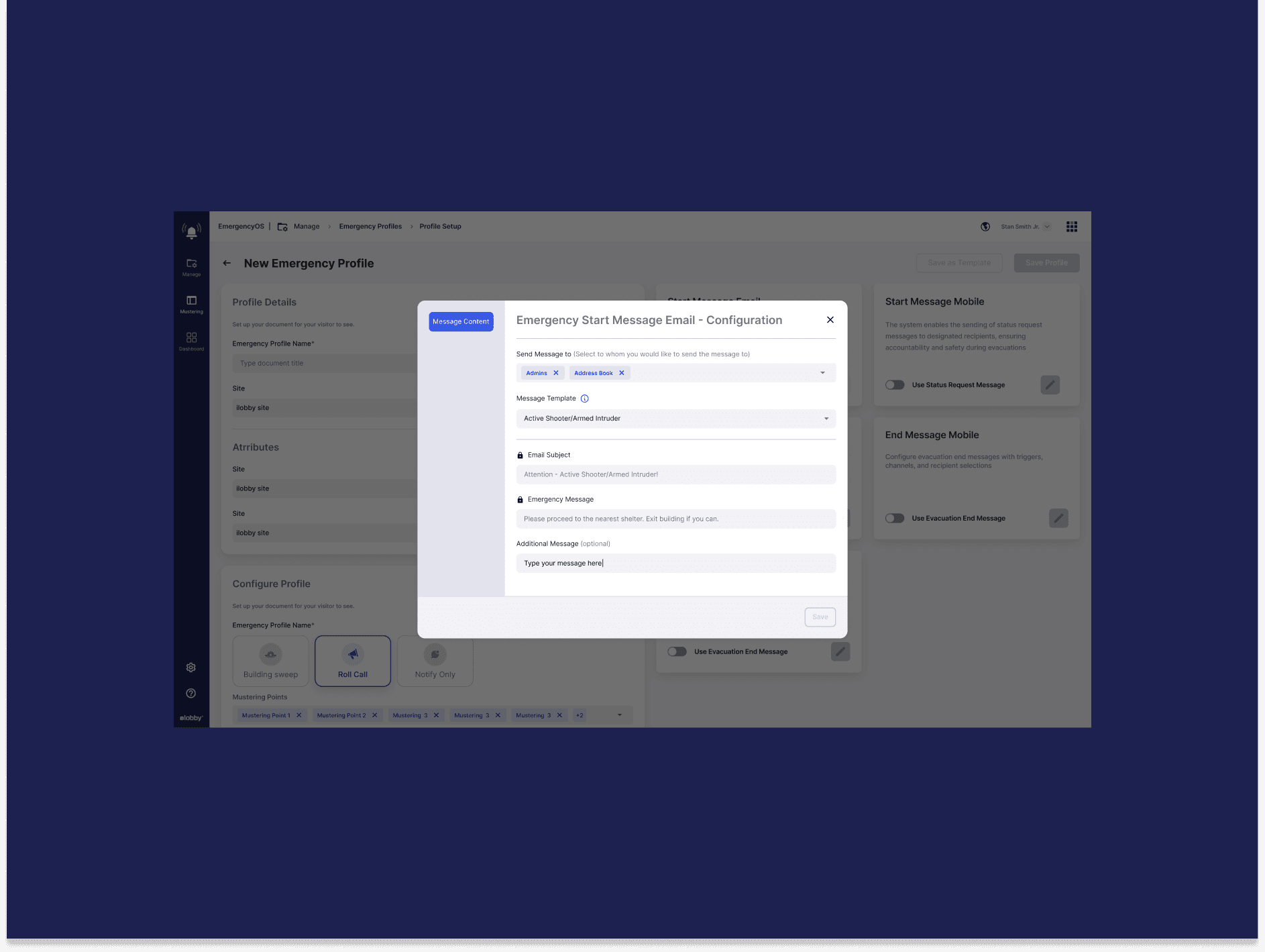Remove Mustering Point 1 chip
Image resolution: width=1265 pixels, height=952 pixels.
[299, 715]
